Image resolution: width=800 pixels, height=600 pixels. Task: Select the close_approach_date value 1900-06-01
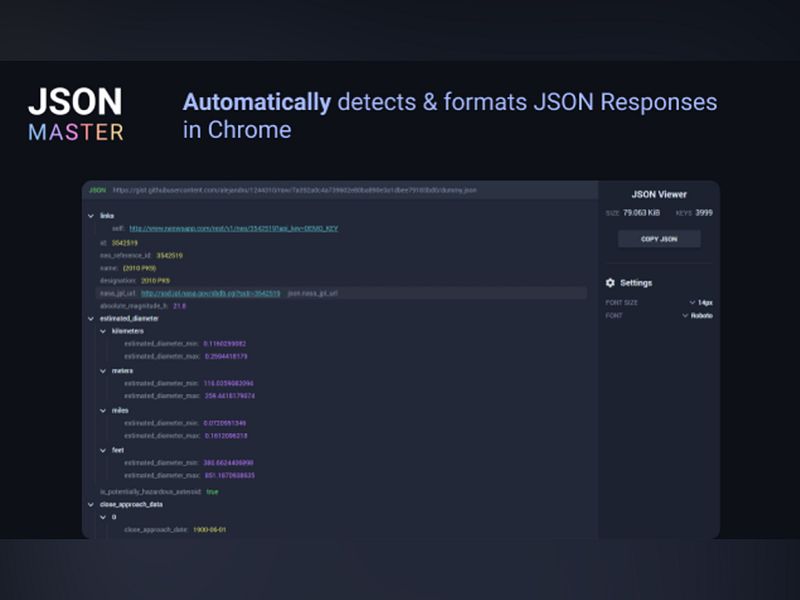[210, 530]
